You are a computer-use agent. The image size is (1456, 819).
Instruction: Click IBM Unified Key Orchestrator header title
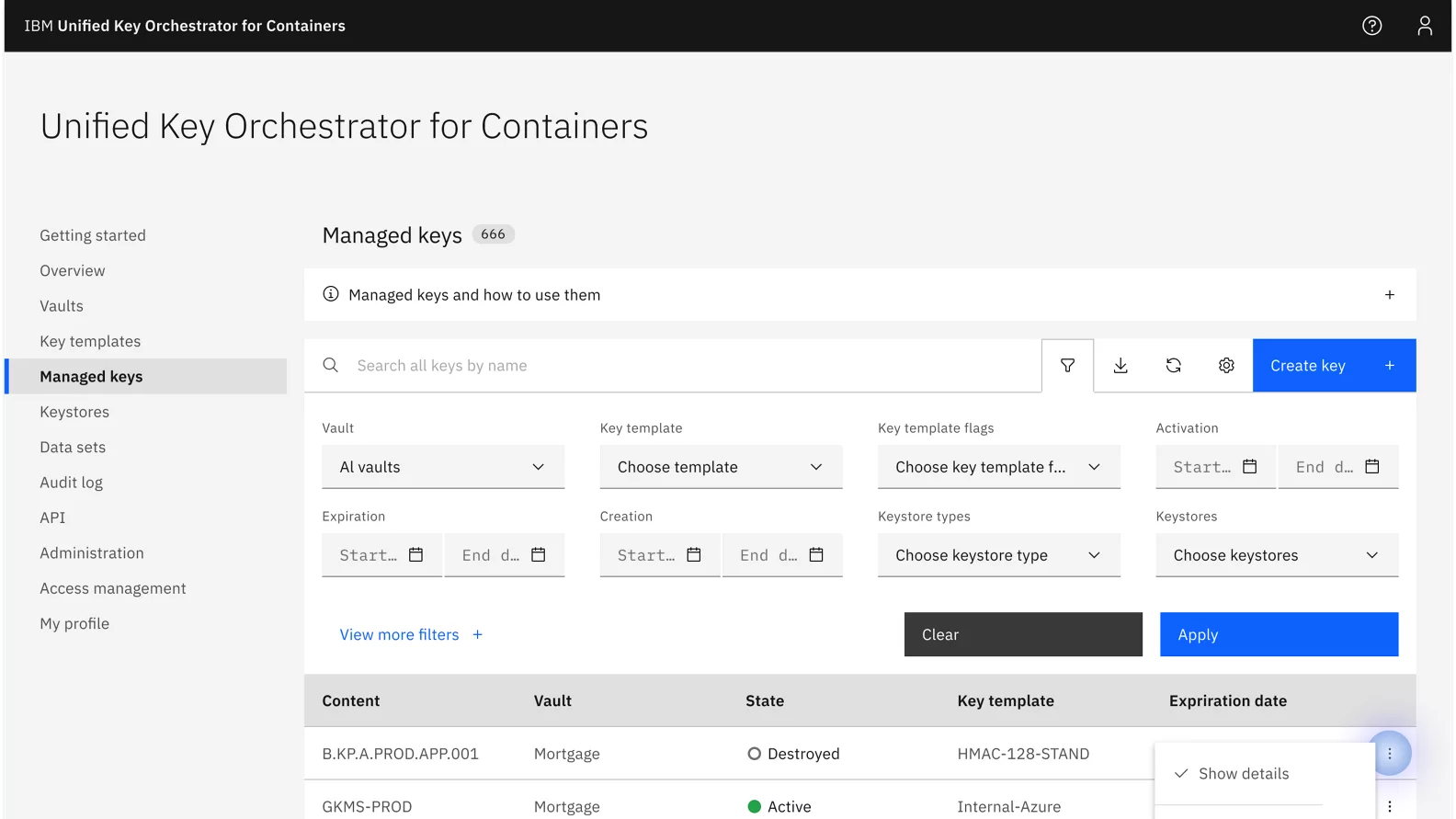[x=185, y=26]
